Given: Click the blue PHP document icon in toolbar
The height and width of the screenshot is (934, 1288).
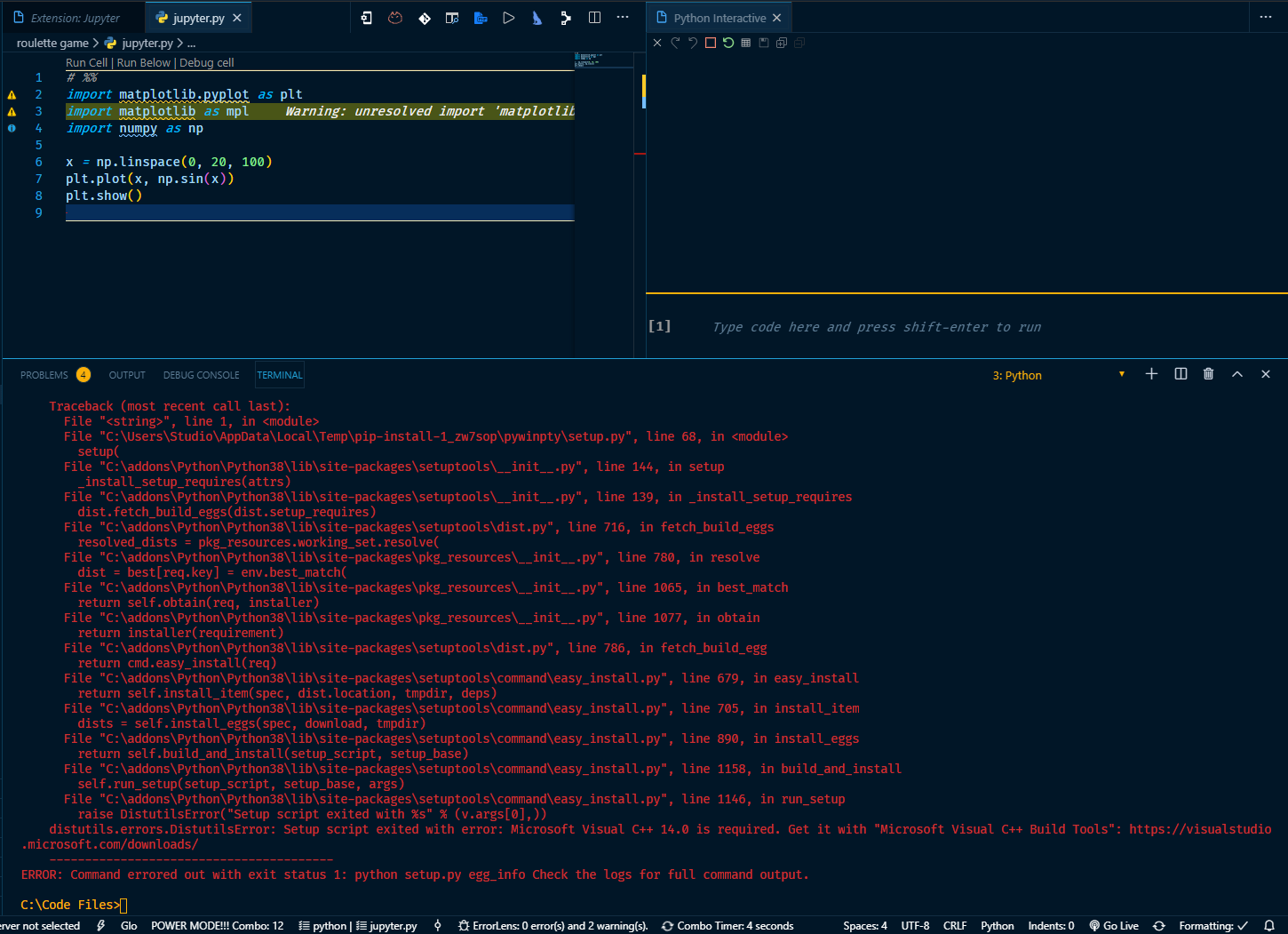Looking at the screenshot, I should tap(481, 18).
